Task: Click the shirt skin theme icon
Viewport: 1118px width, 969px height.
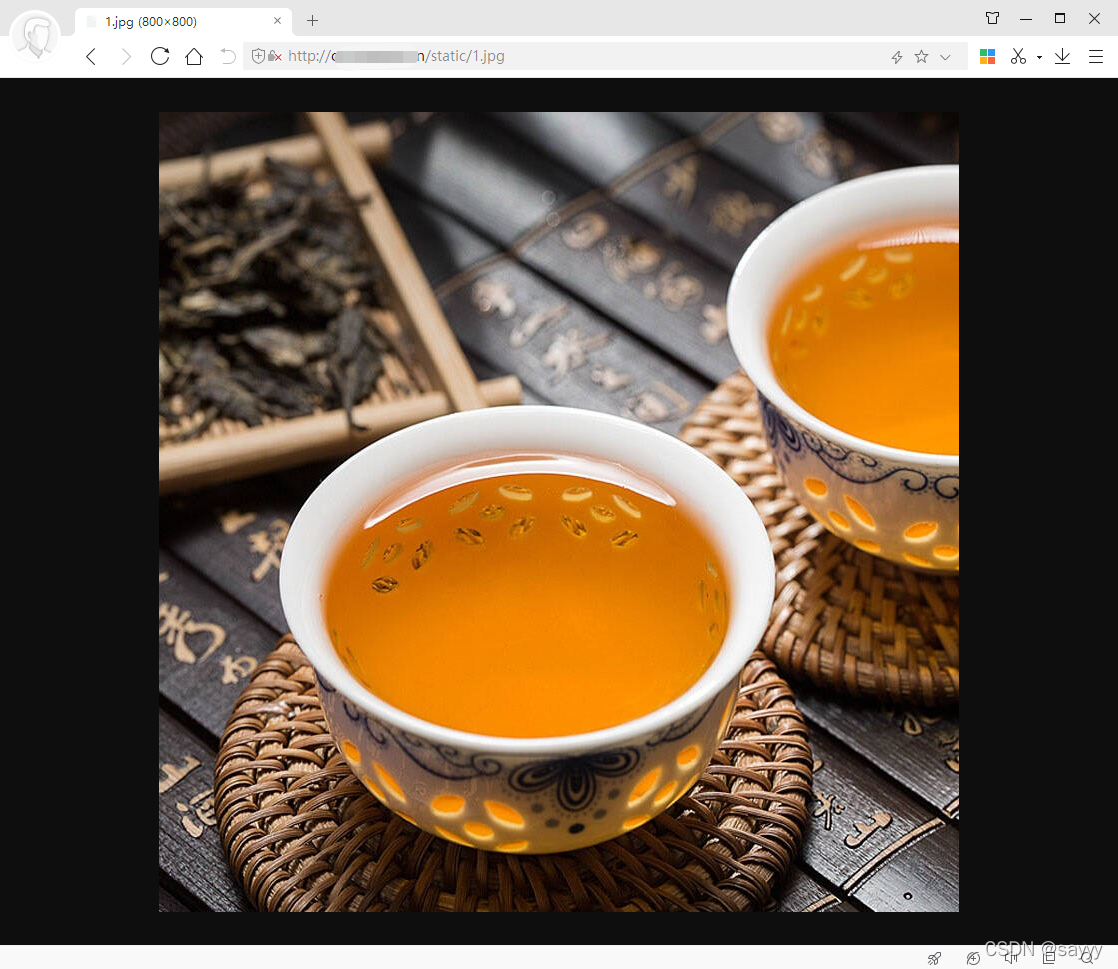Action: 993,19
